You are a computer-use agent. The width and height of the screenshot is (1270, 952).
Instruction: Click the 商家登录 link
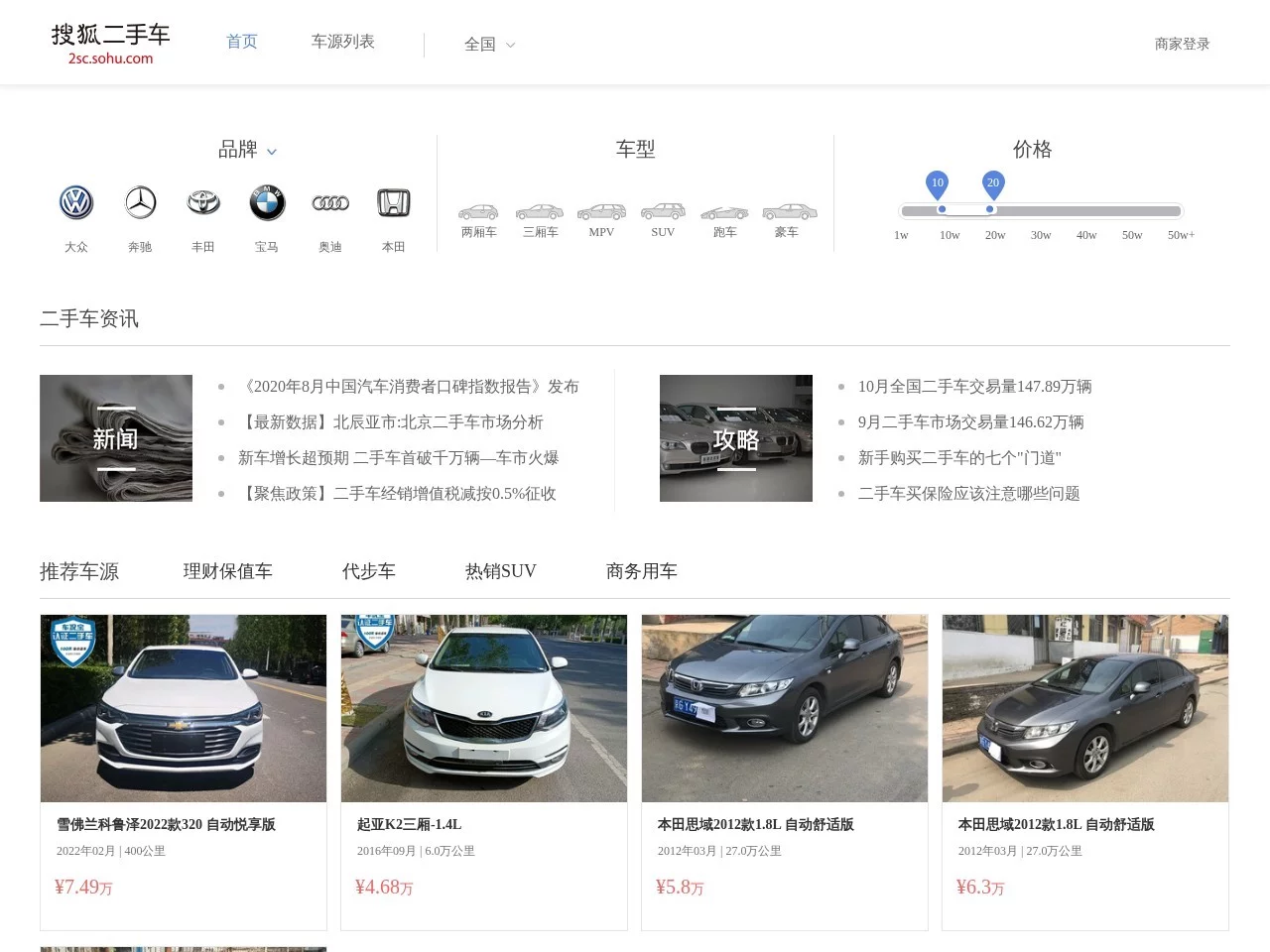coord(1182,44)
